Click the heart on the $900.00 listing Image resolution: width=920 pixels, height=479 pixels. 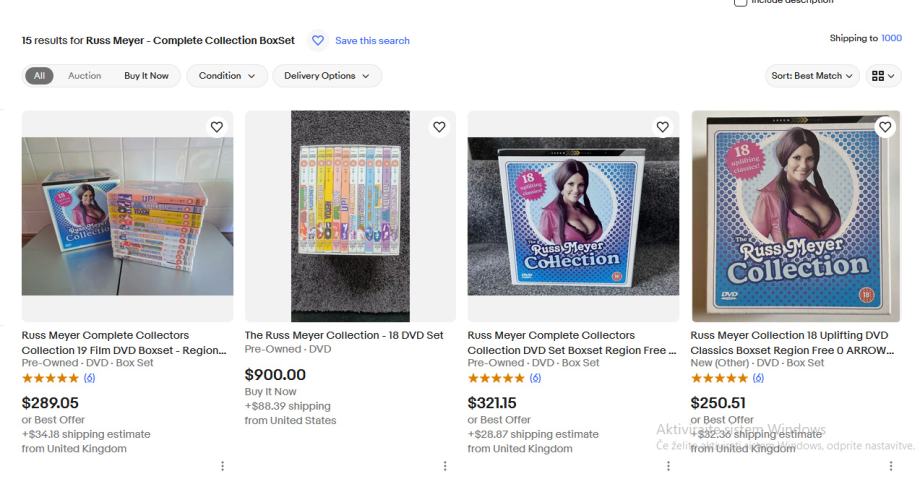[x=439, y=127]
